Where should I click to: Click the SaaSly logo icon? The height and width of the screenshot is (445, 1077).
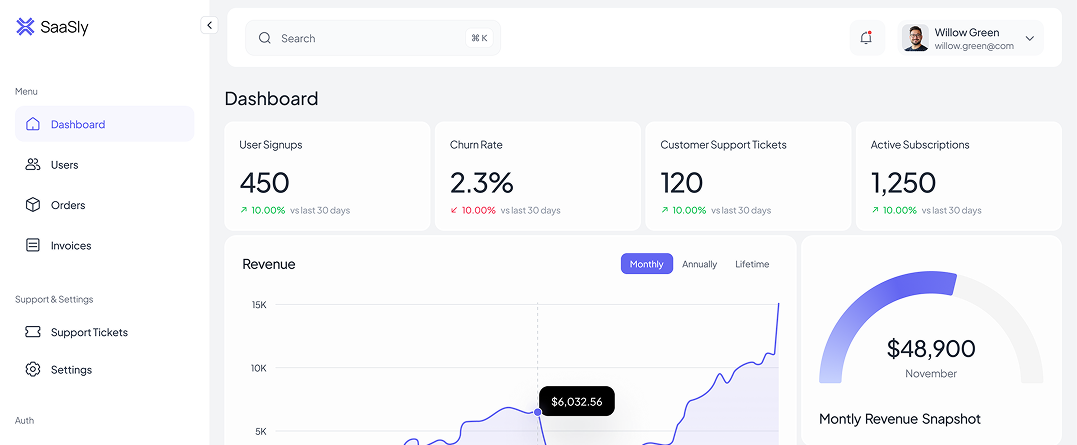(x=25, y=27)
